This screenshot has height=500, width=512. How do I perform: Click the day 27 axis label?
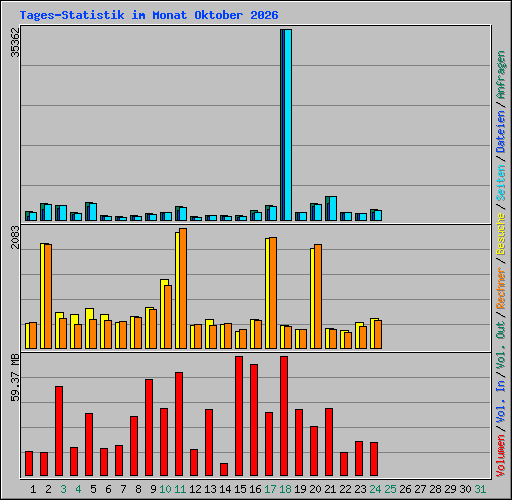click(x=420, y=489)
